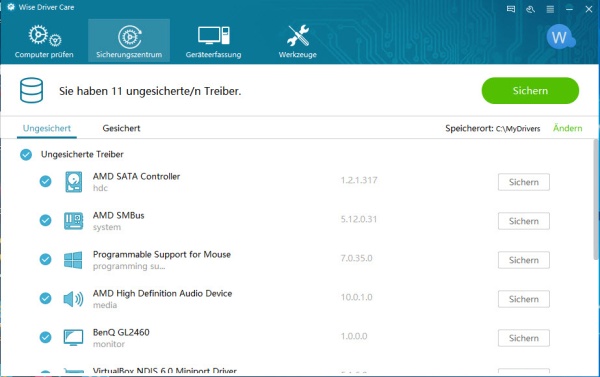600x377 pixels.
Task: Select the BenQ GL2460 driver name
Action: pos(121,332)
